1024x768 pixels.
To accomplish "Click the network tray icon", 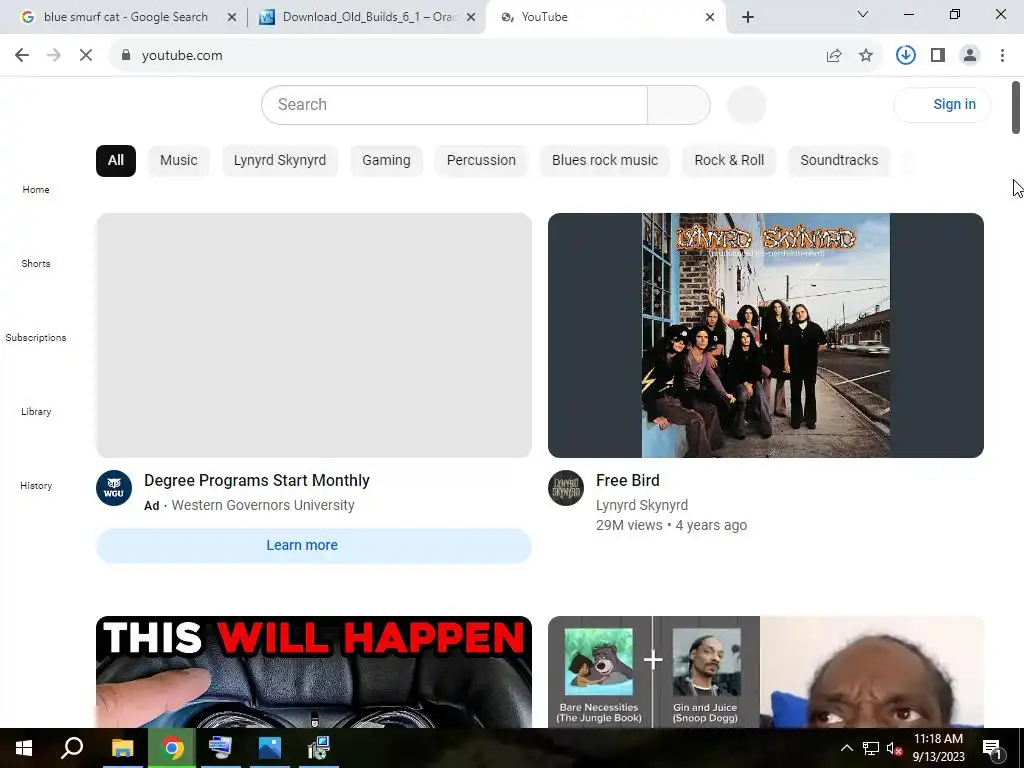I will click(x=871, y=748).
